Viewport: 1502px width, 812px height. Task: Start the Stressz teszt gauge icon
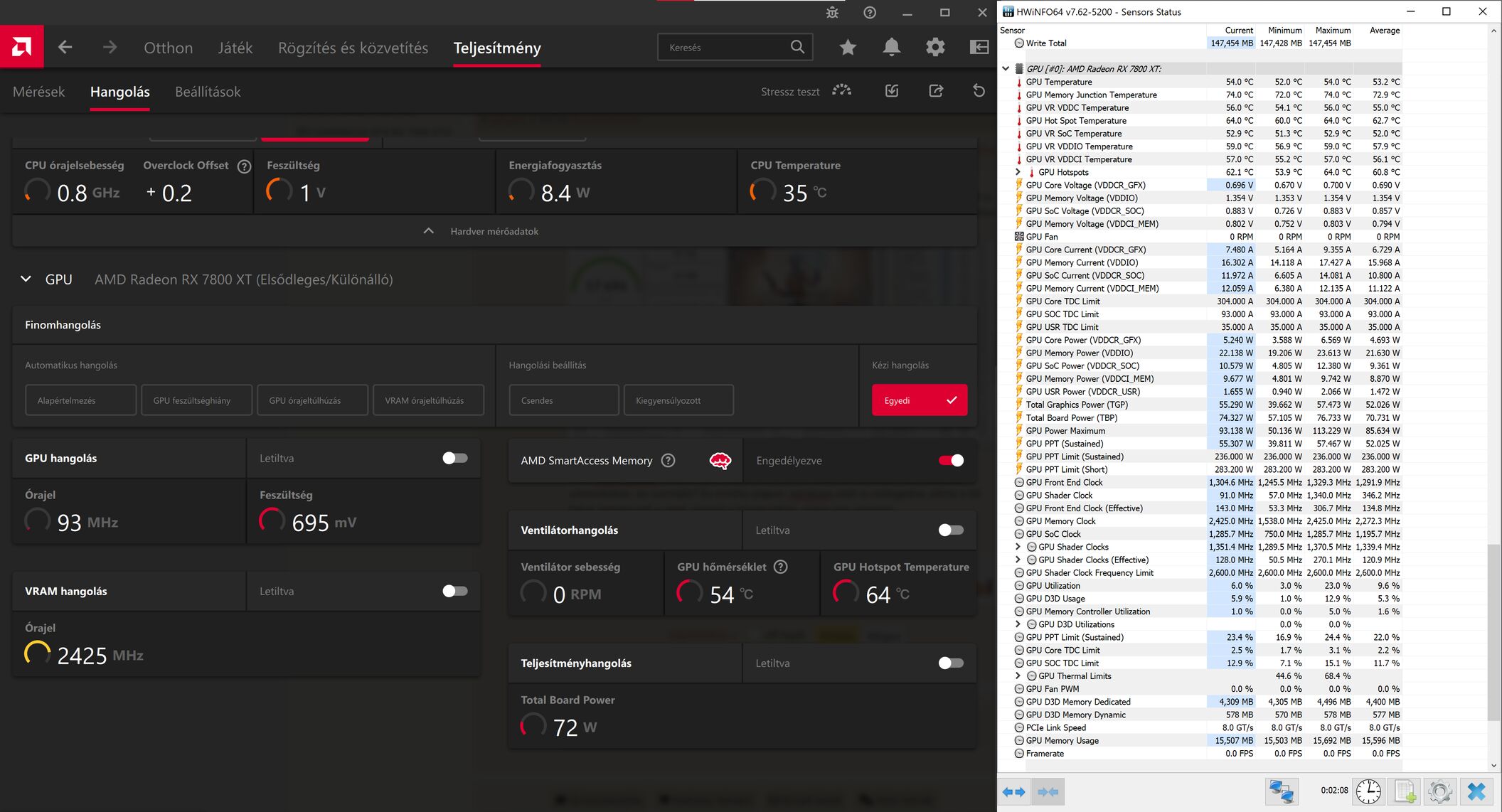(x=842, y=91)
